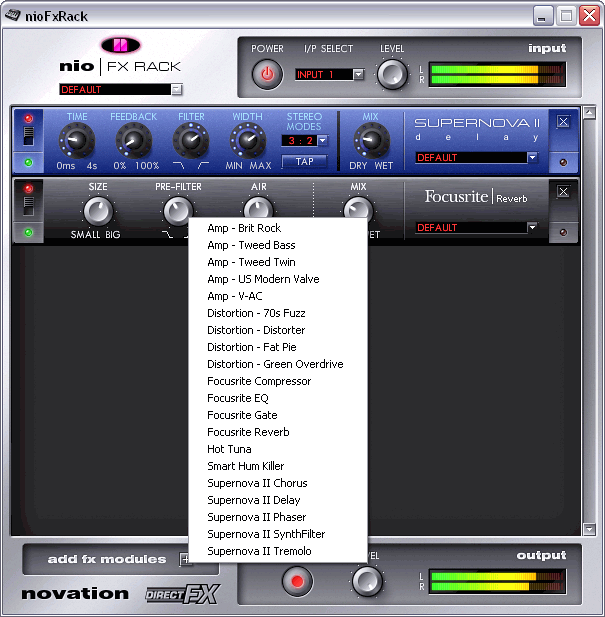Click the plus icon beside add fx modules

coord(184,559)
